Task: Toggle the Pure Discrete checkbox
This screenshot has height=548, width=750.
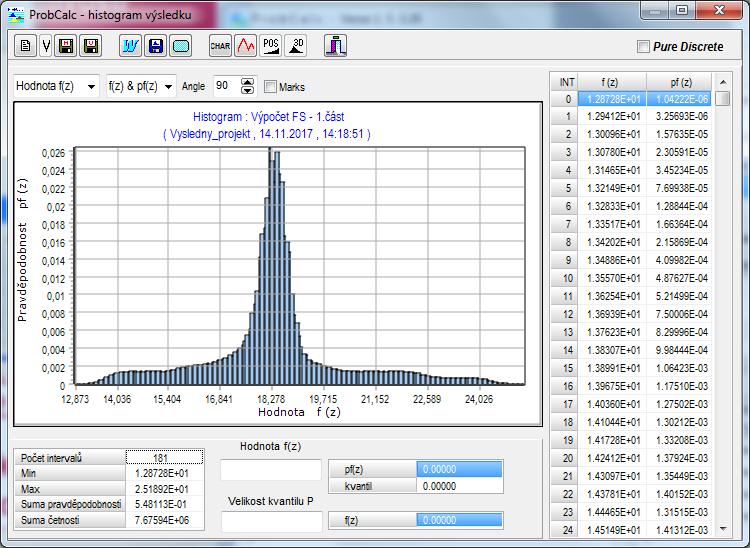Action: [644, 47]
